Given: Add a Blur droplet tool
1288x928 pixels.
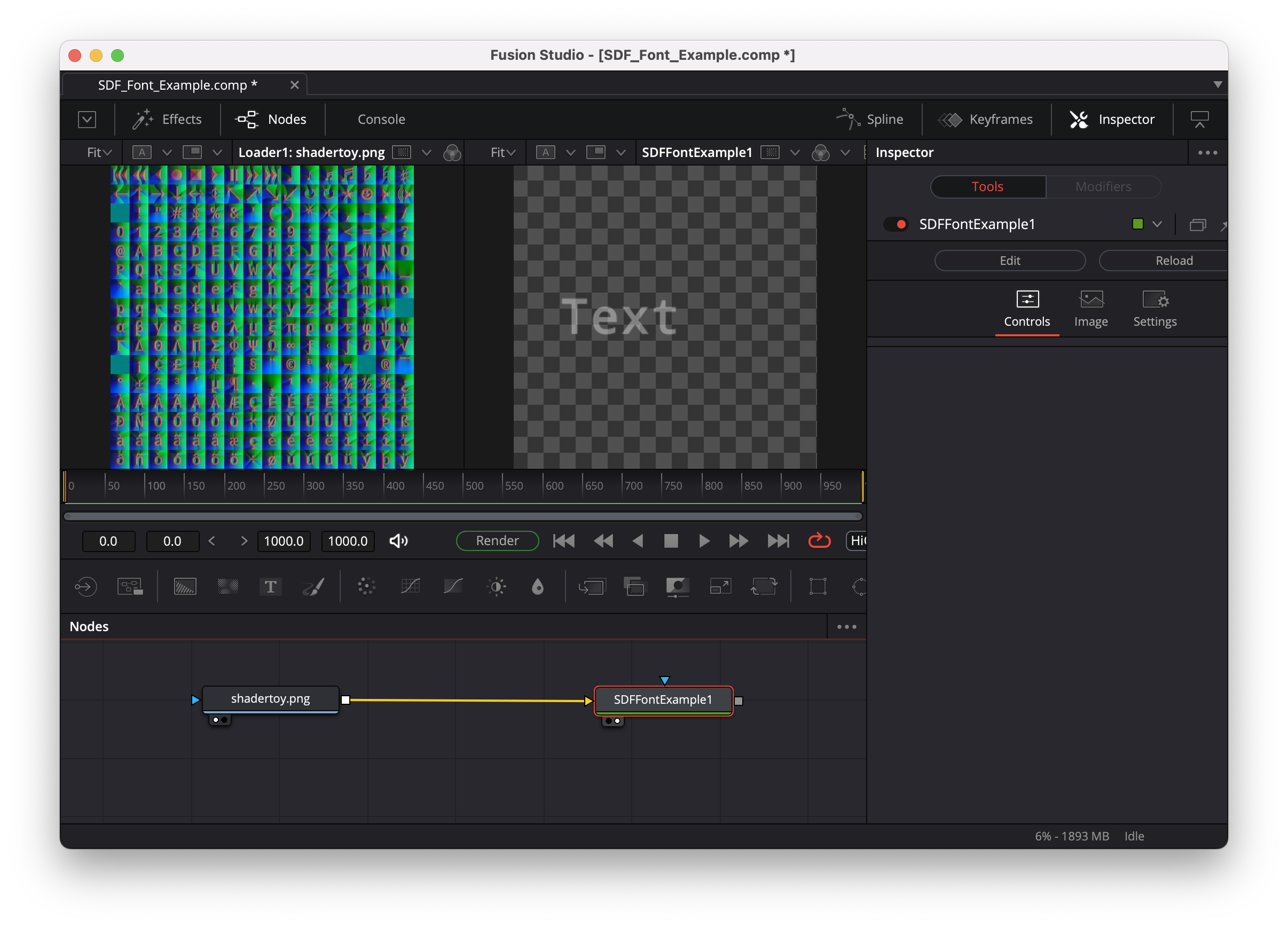Looking at the screenshot, I should click(x=538, y=587).
